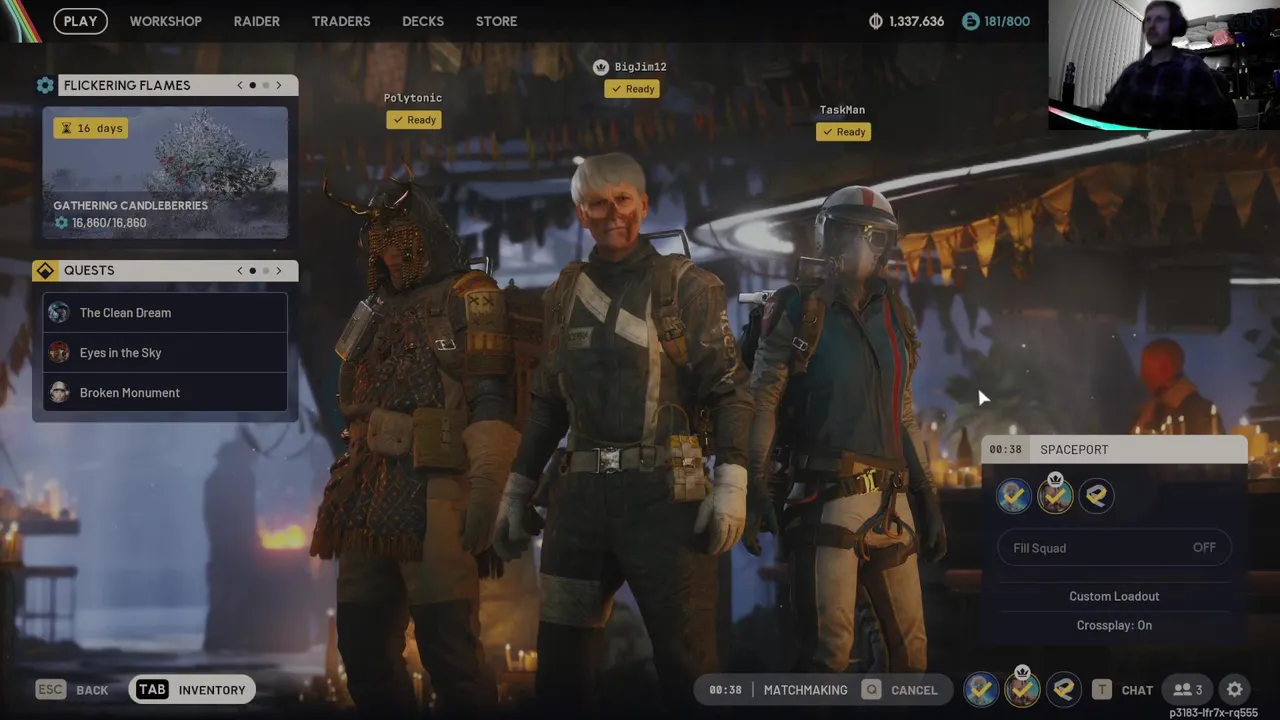
Task: Click third squad member icon in Spaceport panel
Action: click(1097, 496)
